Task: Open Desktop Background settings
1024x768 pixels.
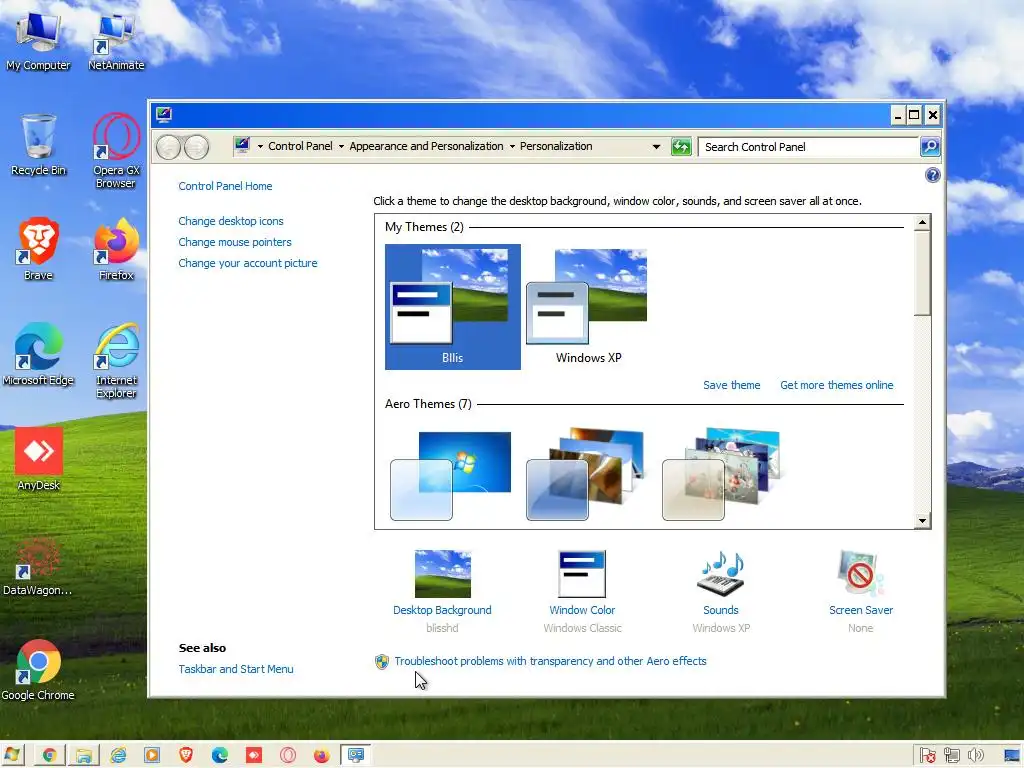Action: [x=442, y=592]
